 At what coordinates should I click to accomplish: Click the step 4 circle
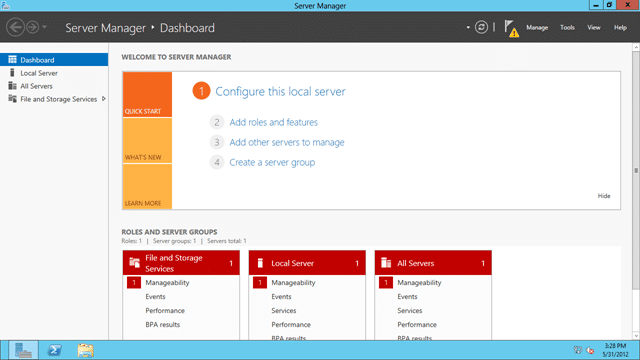pos(217,162)
